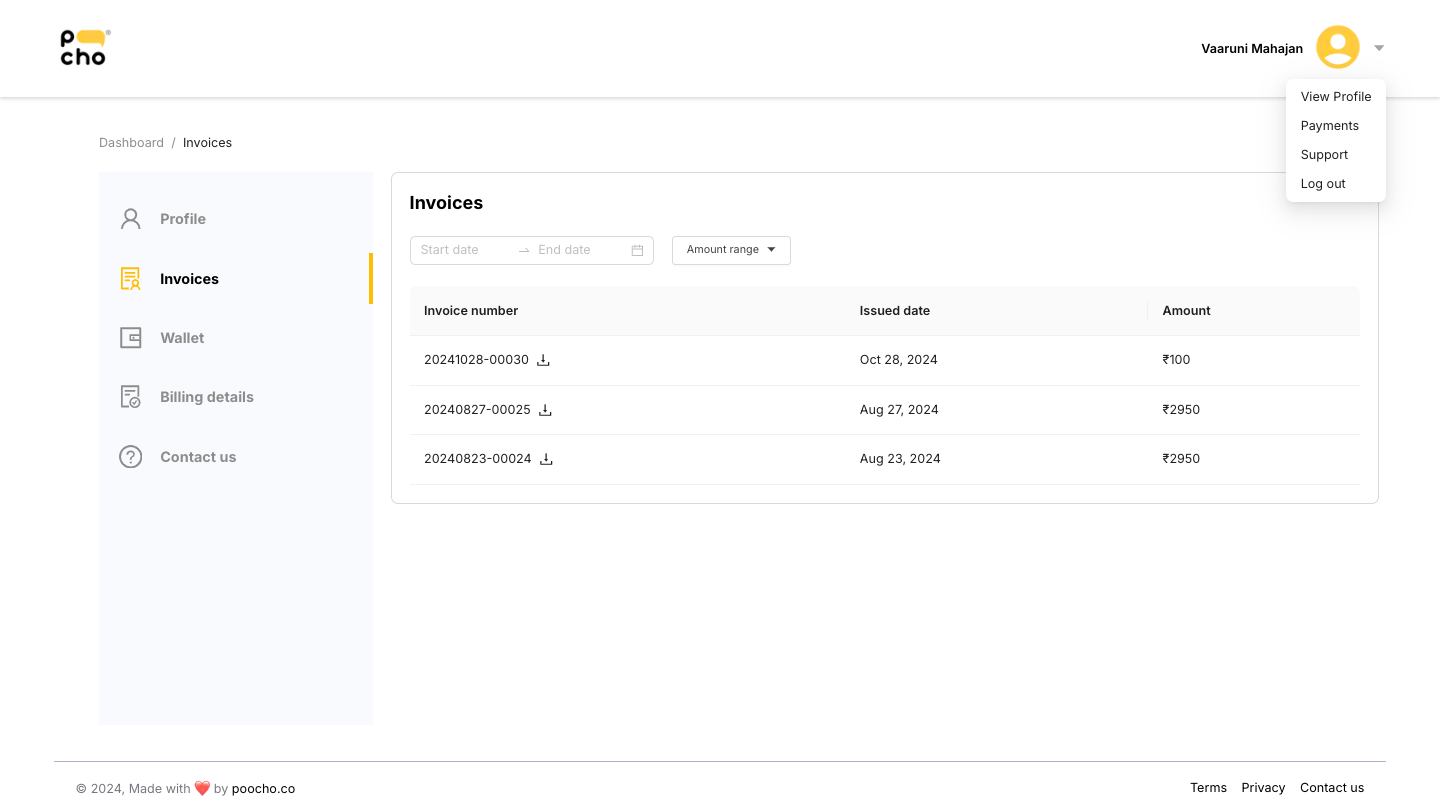Select View Profile from user menu

1335,97
